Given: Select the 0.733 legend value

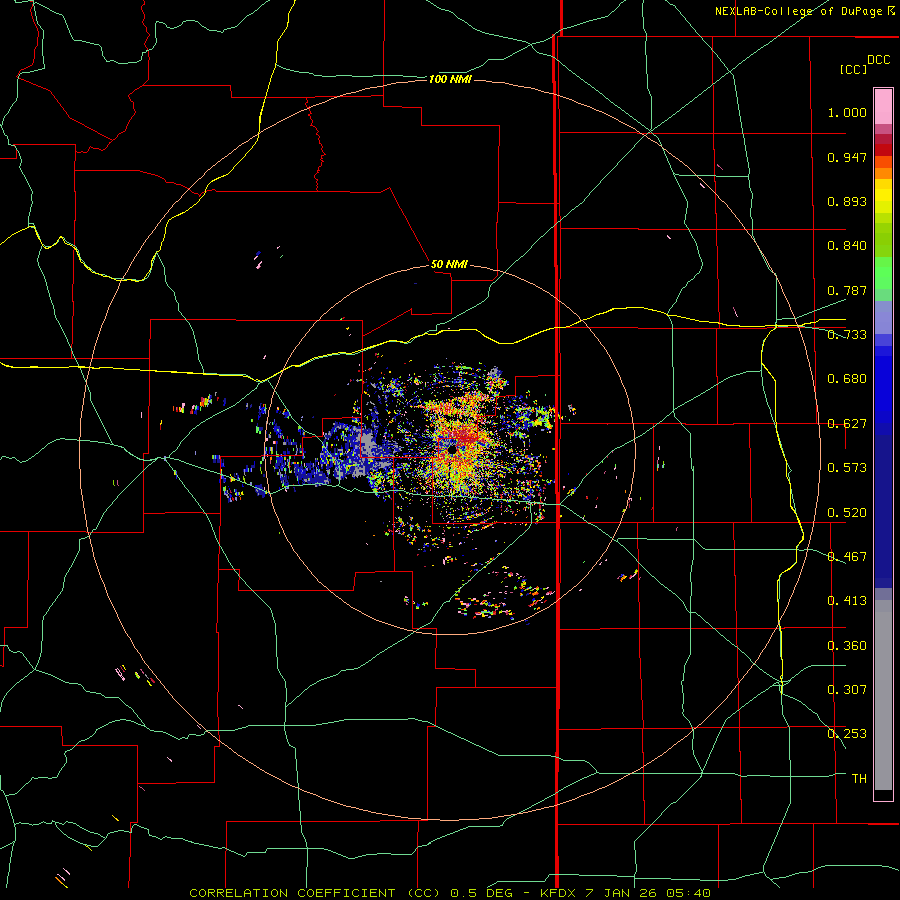Looking at the screenshot, I should point(847,335).
